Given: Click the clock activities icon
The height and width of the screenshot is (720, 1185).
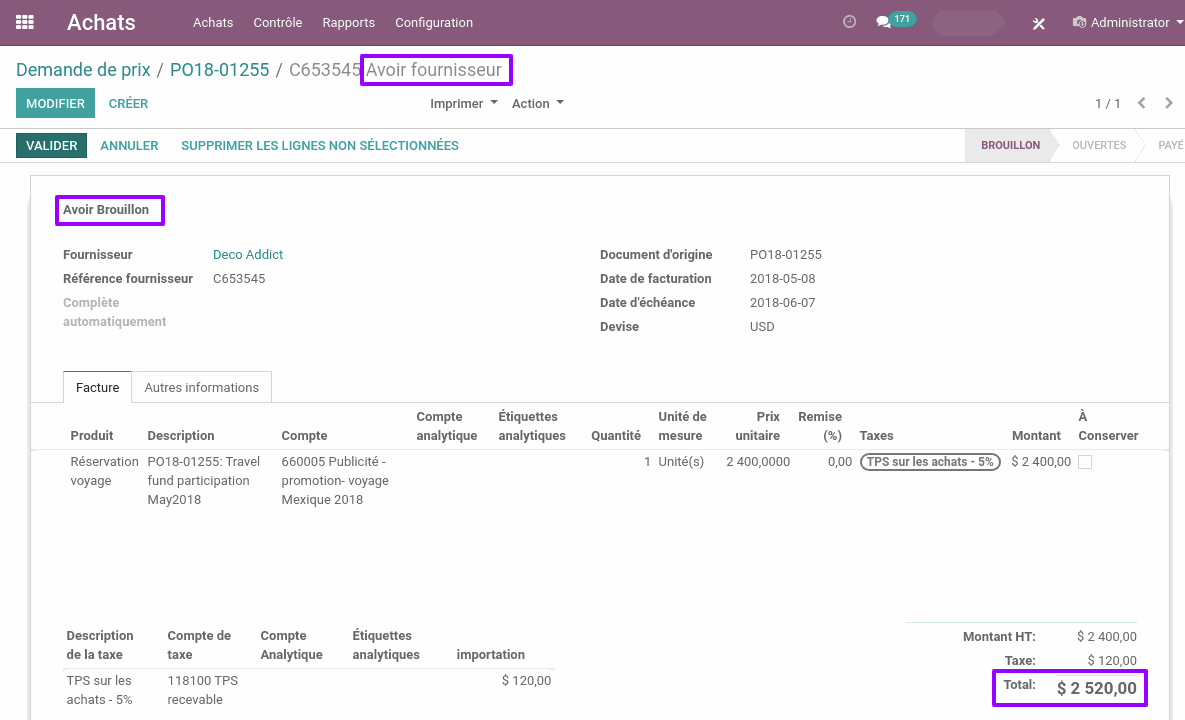Looking at the screenshot, I should [850, 22].
